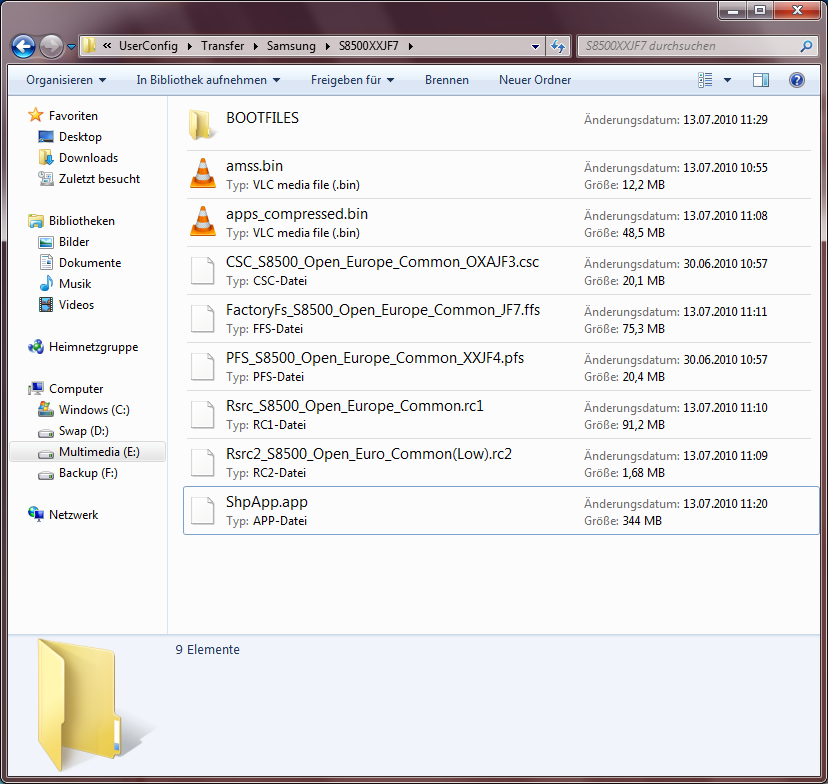The width and height of the screenshot is (828, 784).
Task: Change view with the view icon
Action: pos(705,80)
